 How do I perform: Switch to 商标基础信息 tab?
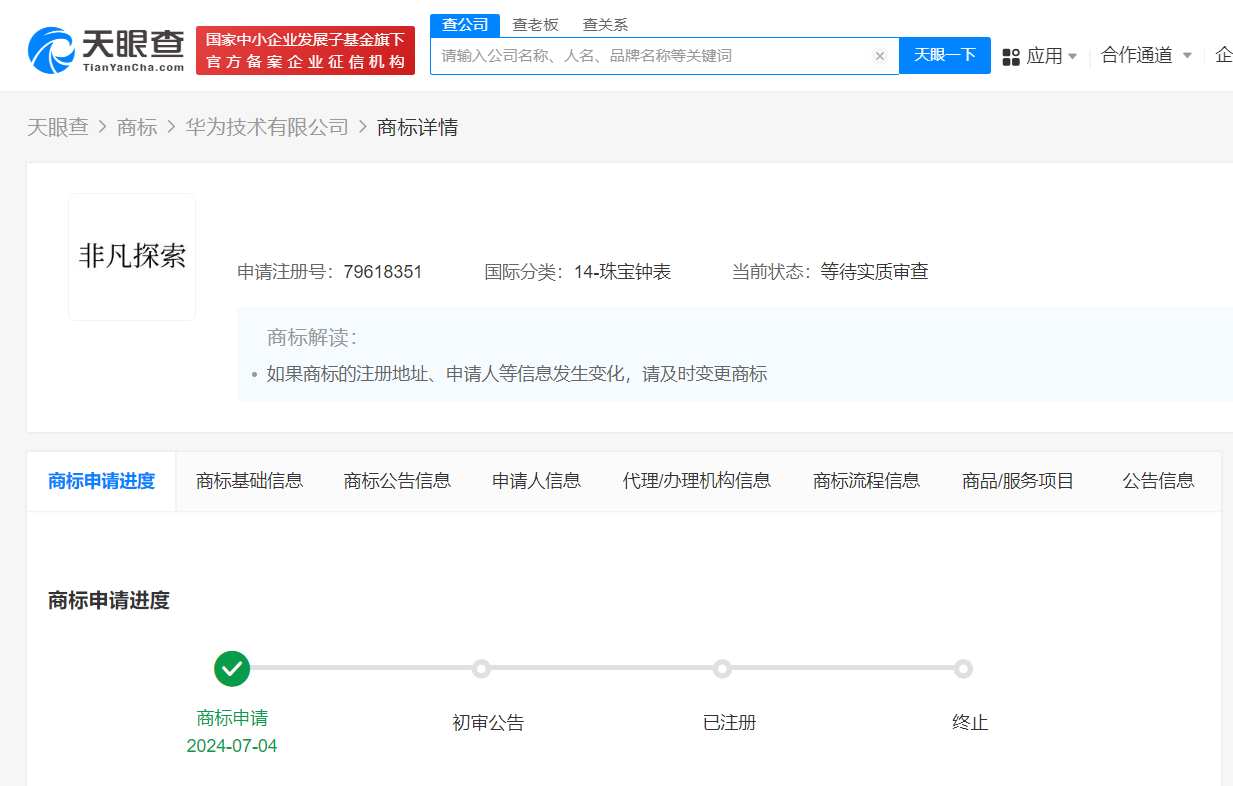click(x=249, y=481)
